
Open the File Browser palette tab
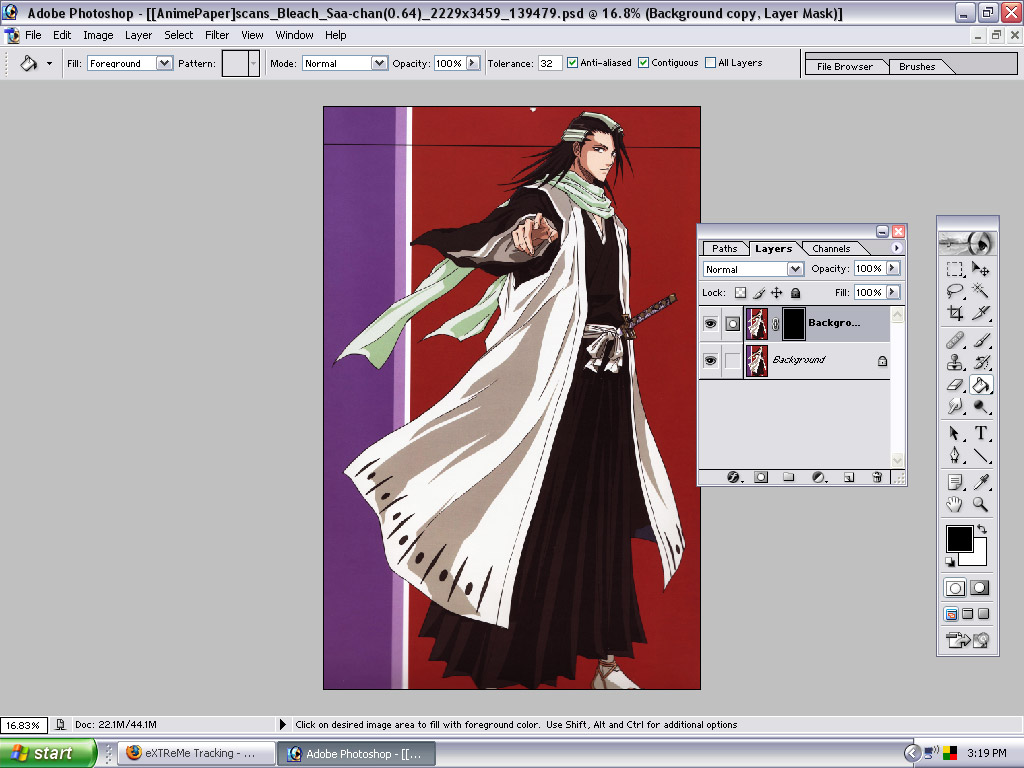click(844, 67)
